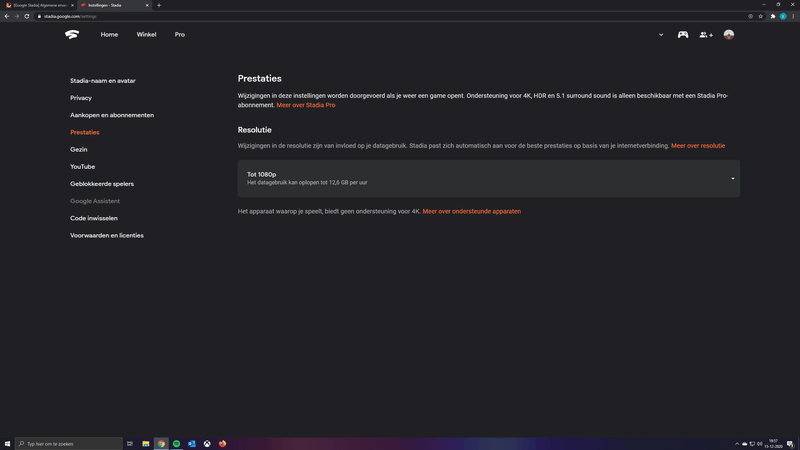
Task: Open the add friends icon
Action: click(x=706, y=35)
